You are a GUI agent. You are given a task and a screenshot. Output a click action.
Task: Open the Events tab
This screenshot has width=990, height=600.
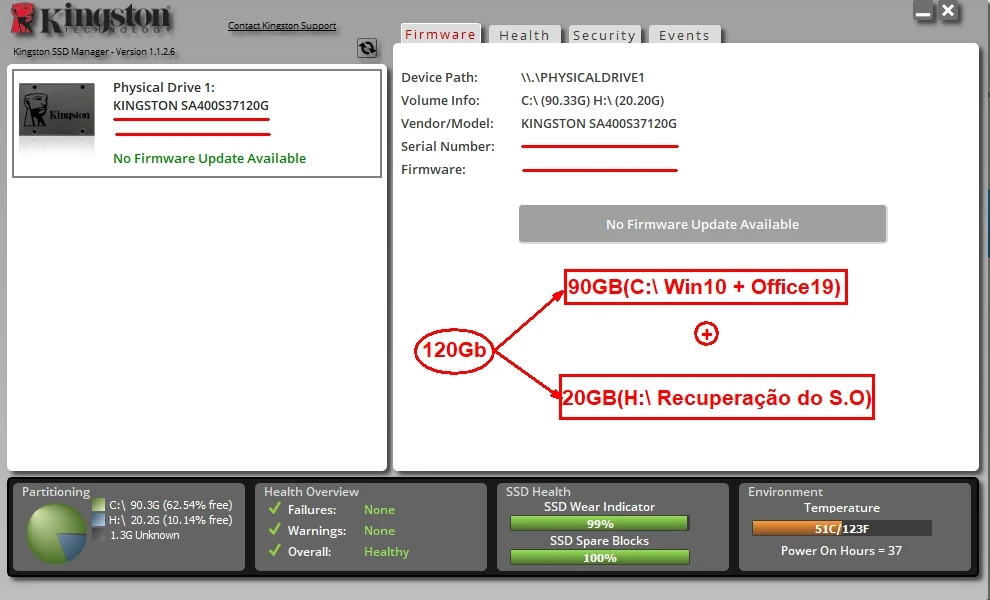click(684, 35)
